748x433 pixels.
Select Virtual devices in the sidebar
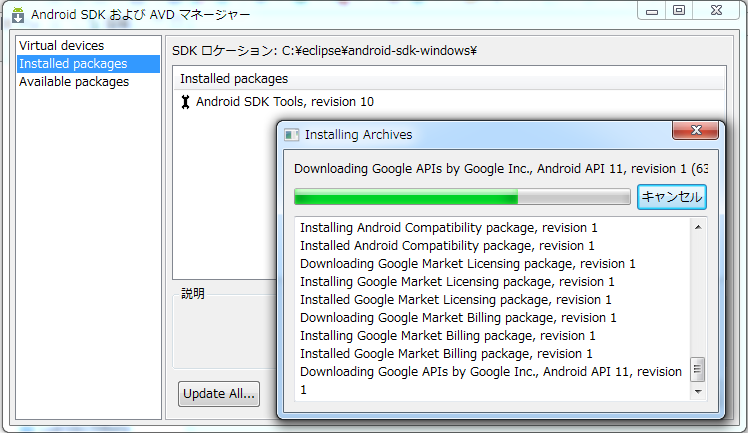tap(62, 46)
